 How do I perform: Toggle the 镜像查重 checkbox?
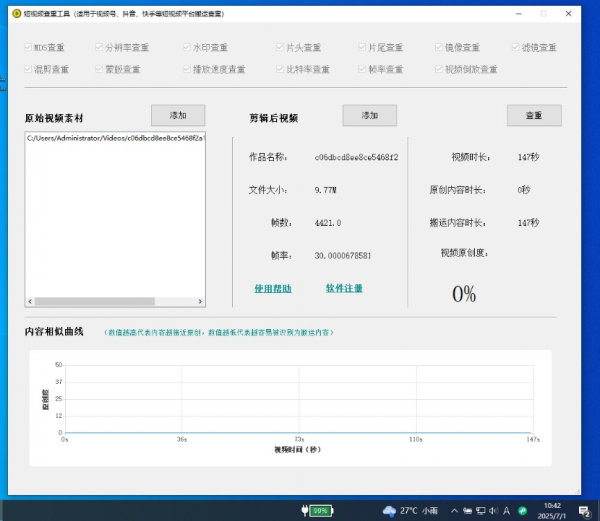click(439, 47)
